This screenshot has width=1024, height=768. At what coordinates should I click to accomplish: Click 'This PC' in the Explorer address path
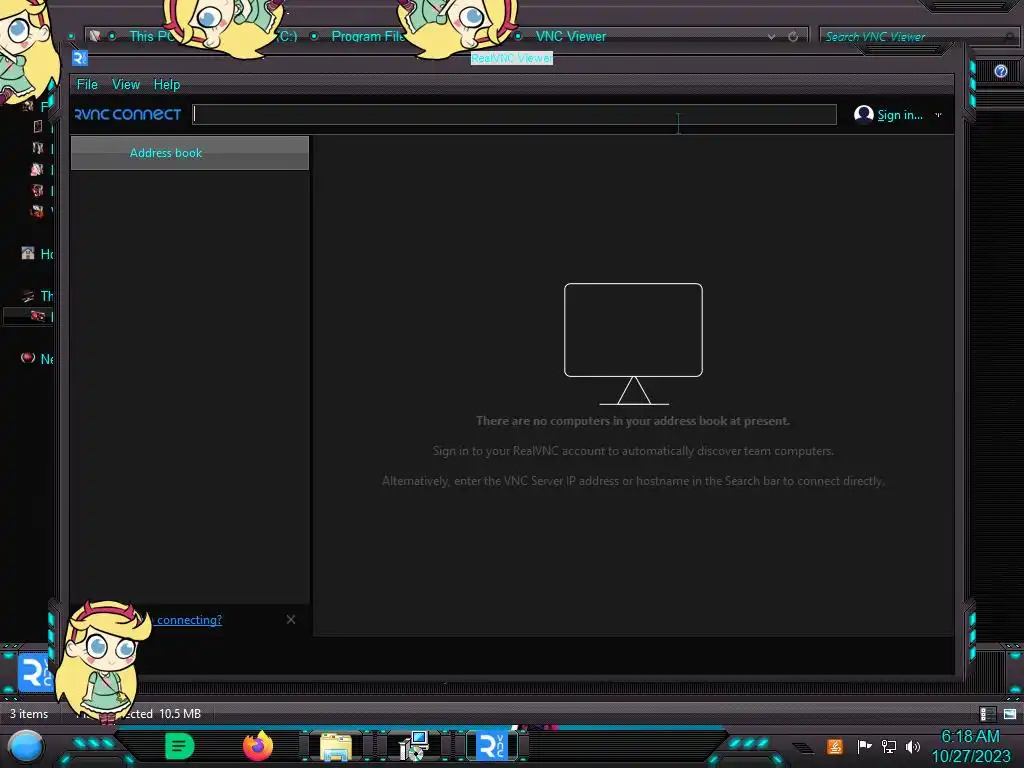pyautogui.click(x=152, y=37)
